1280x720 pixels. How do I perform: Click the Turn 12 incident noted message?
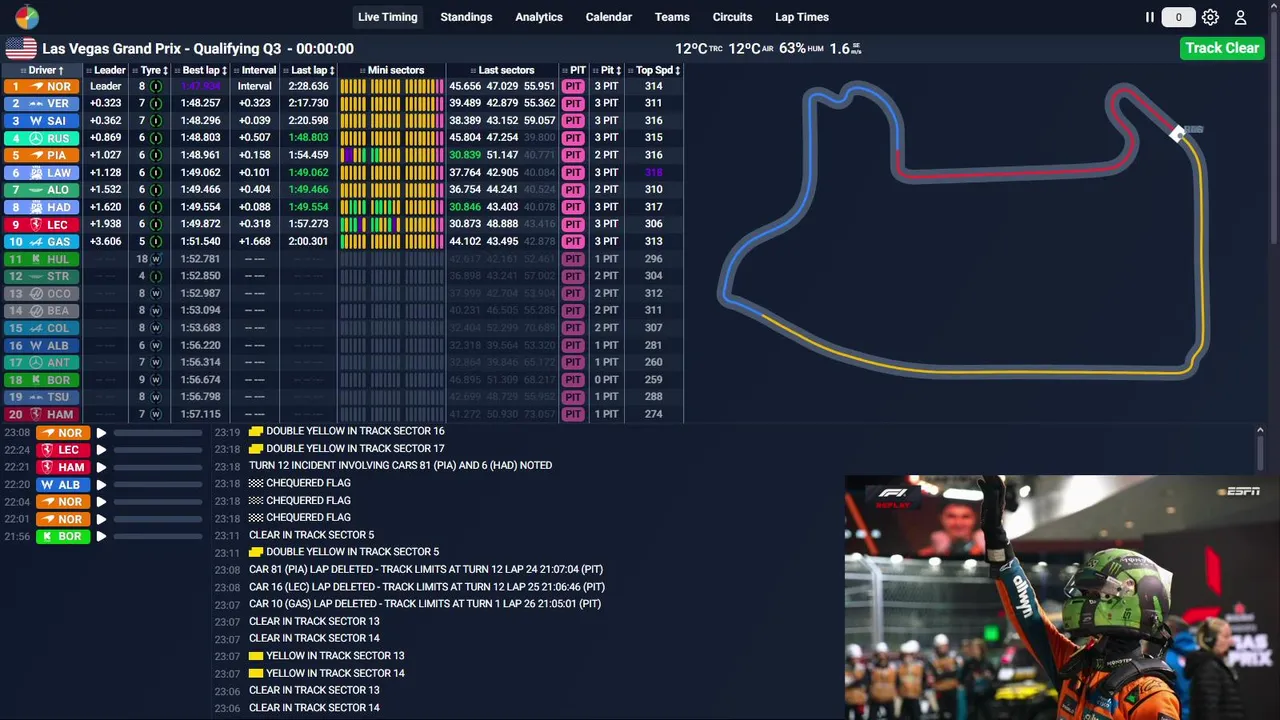(400, 465)
